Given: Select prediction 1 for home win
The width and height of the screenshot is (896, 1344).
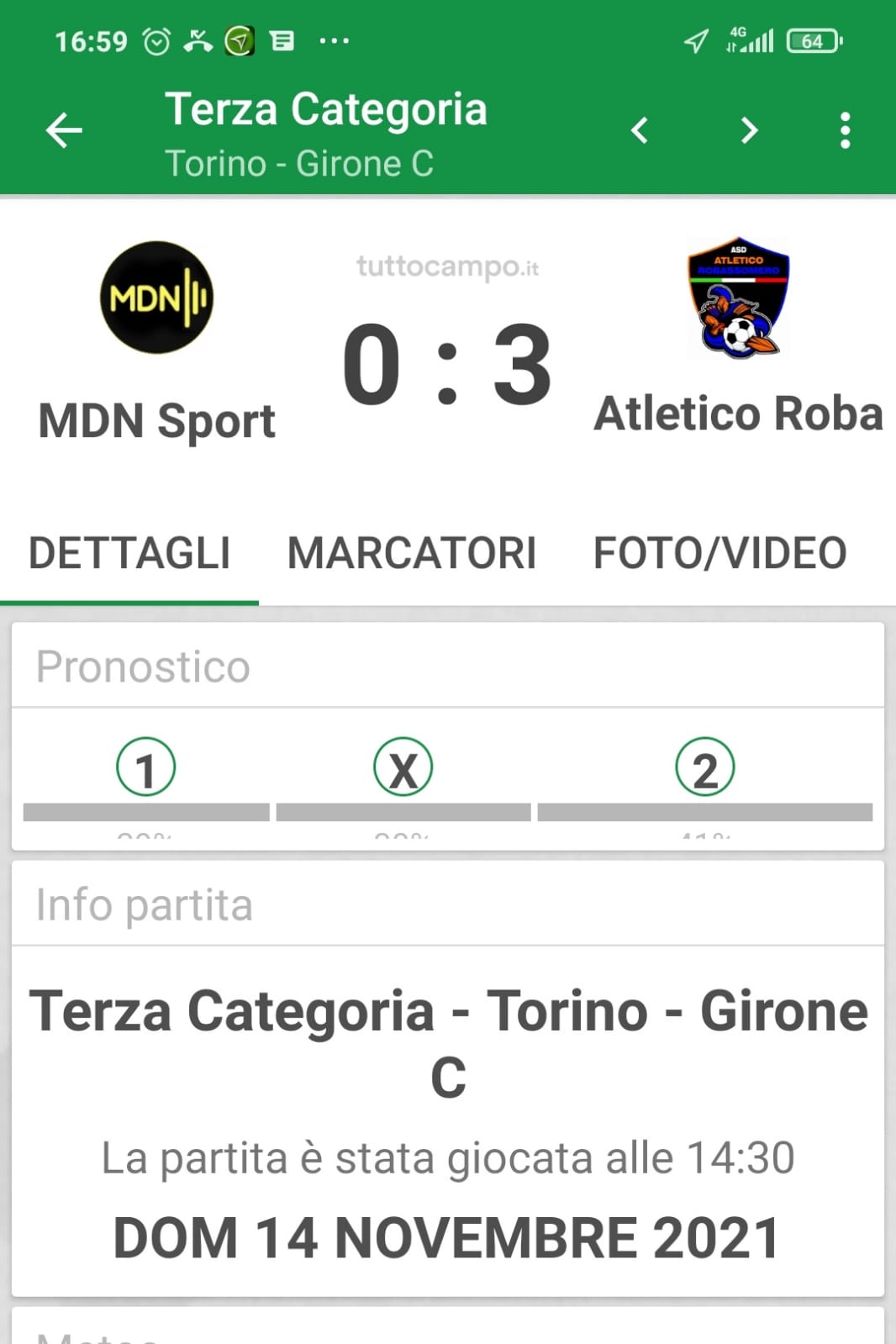Looking at the screenshot, I should (x=145, y=767).
